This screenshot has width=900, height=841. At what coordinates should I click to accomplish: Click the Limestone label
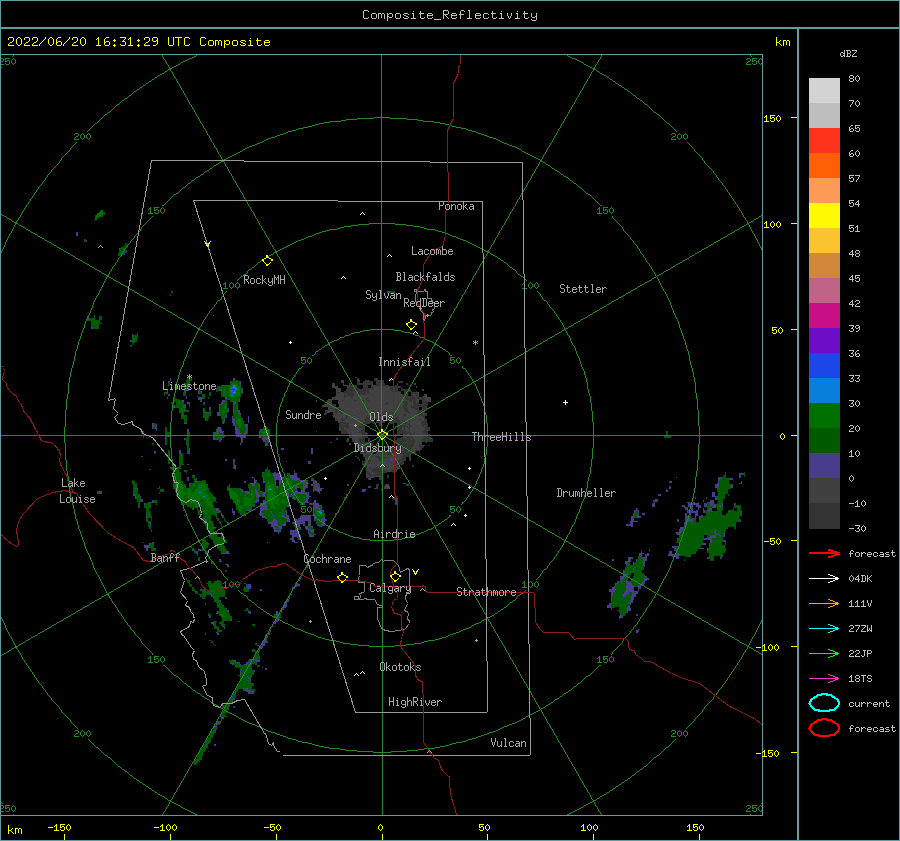click(x=189, y=386)
